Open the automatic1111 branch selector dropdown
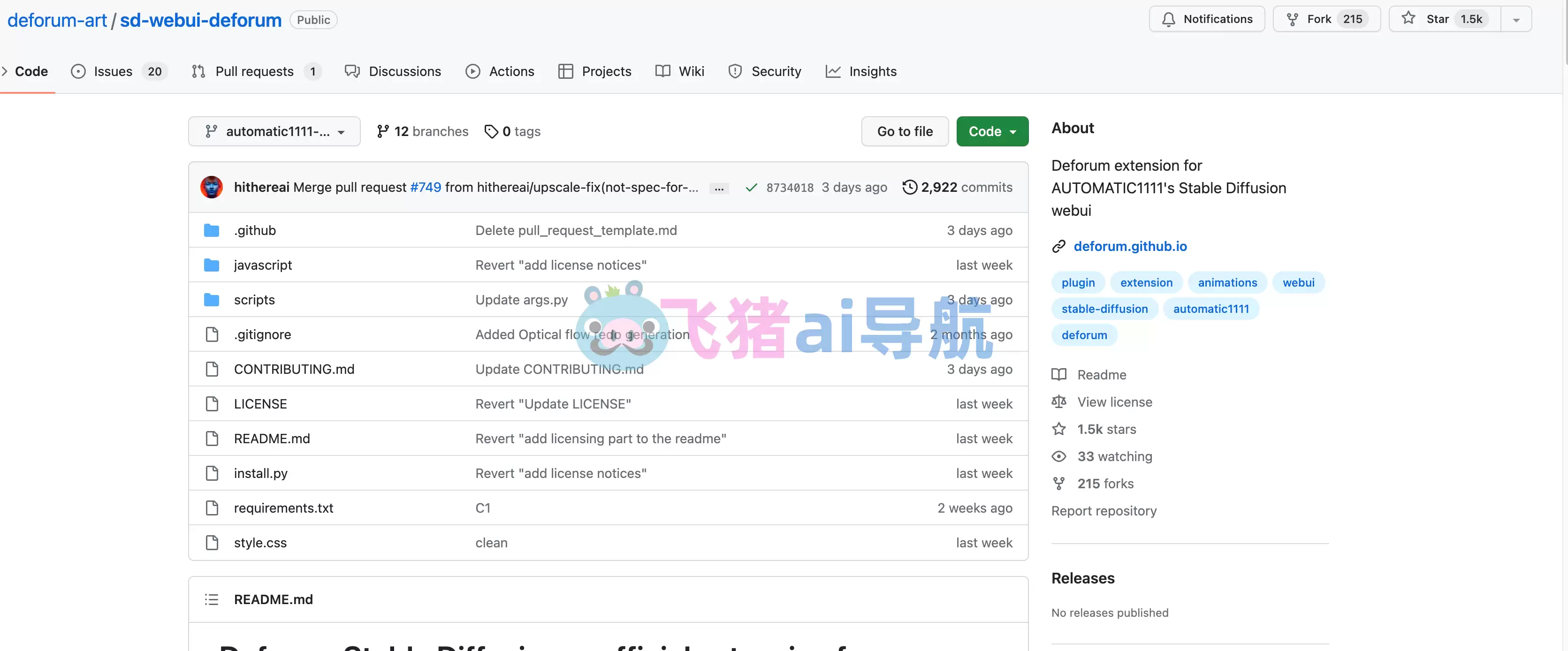 [274, 131]
